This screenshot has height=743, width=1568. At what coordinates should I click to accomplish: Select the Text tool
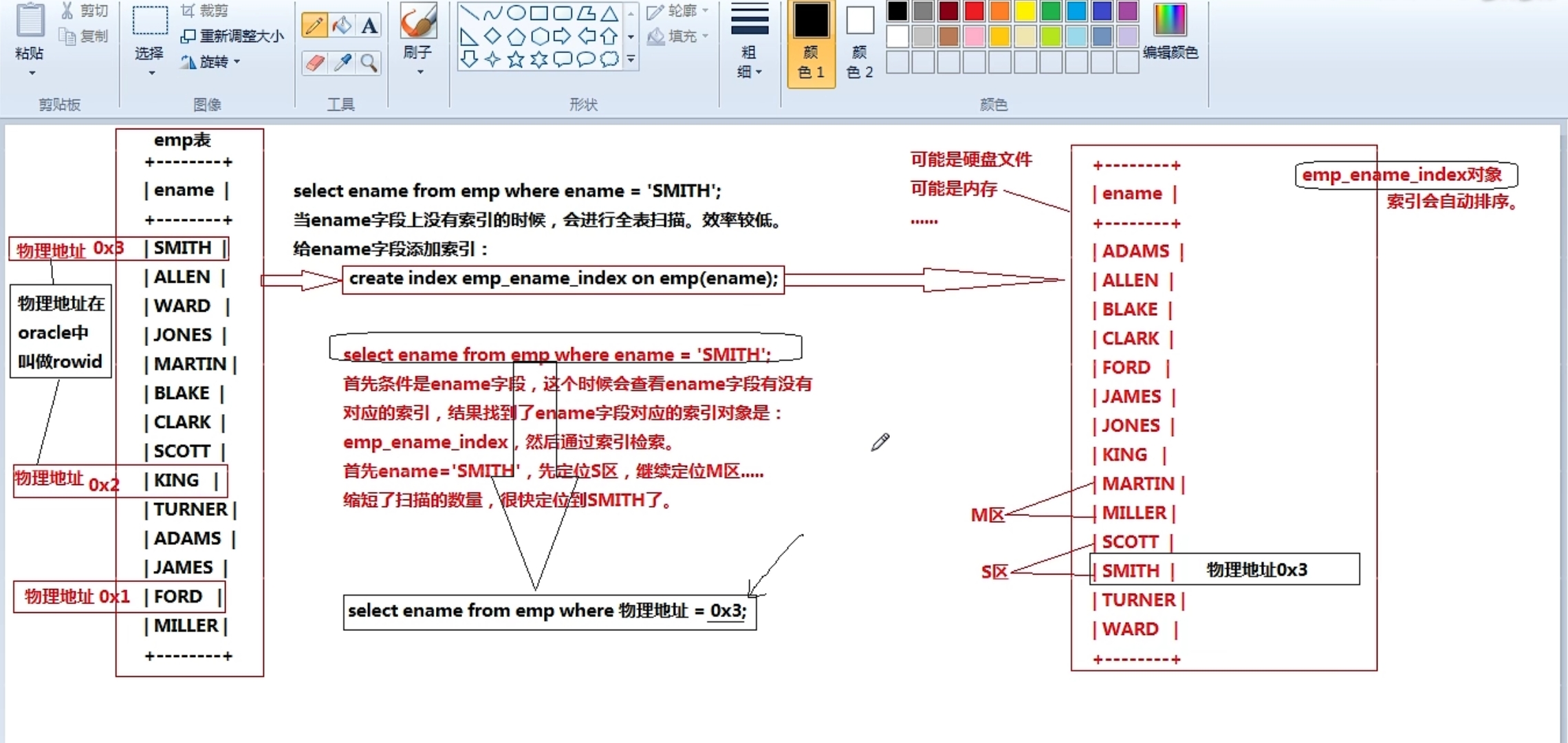(369, 25)
